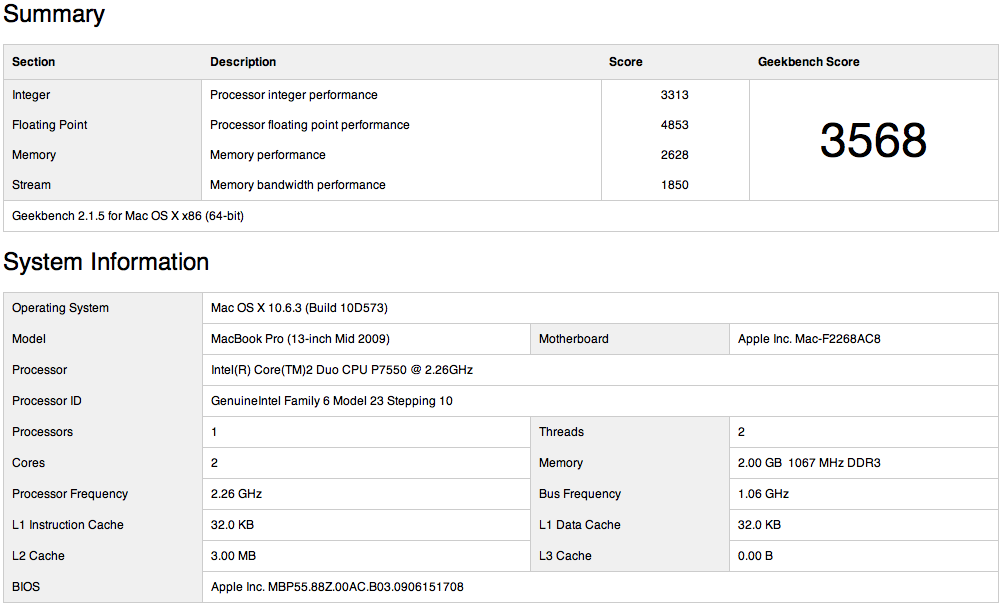Screen dimensions: 1005x613
Task: Select the Operating System label
Action: pyautogui.click(x=60, y=308)
